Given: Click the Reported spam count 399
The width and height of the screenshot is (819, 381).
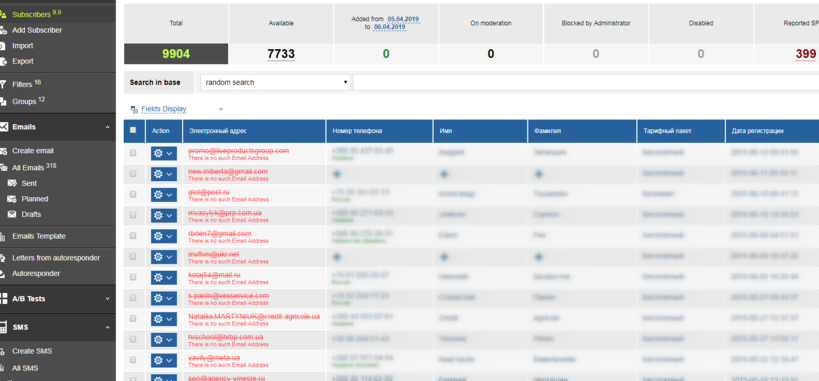Looking at the screenshot, I should pos(806,54).
